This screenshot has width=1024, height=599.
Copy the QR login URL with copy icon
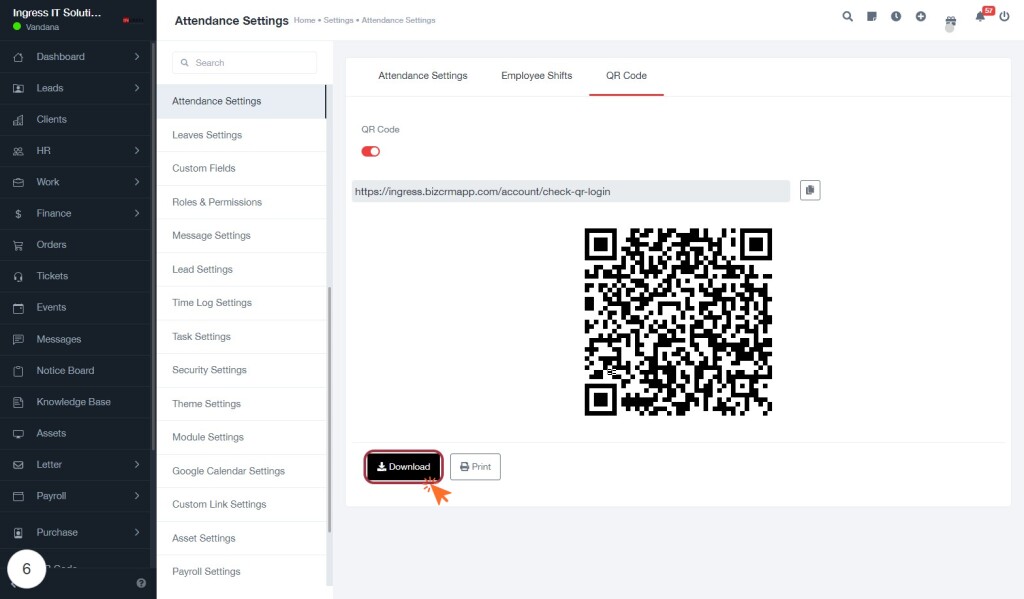tap(810, 190)
